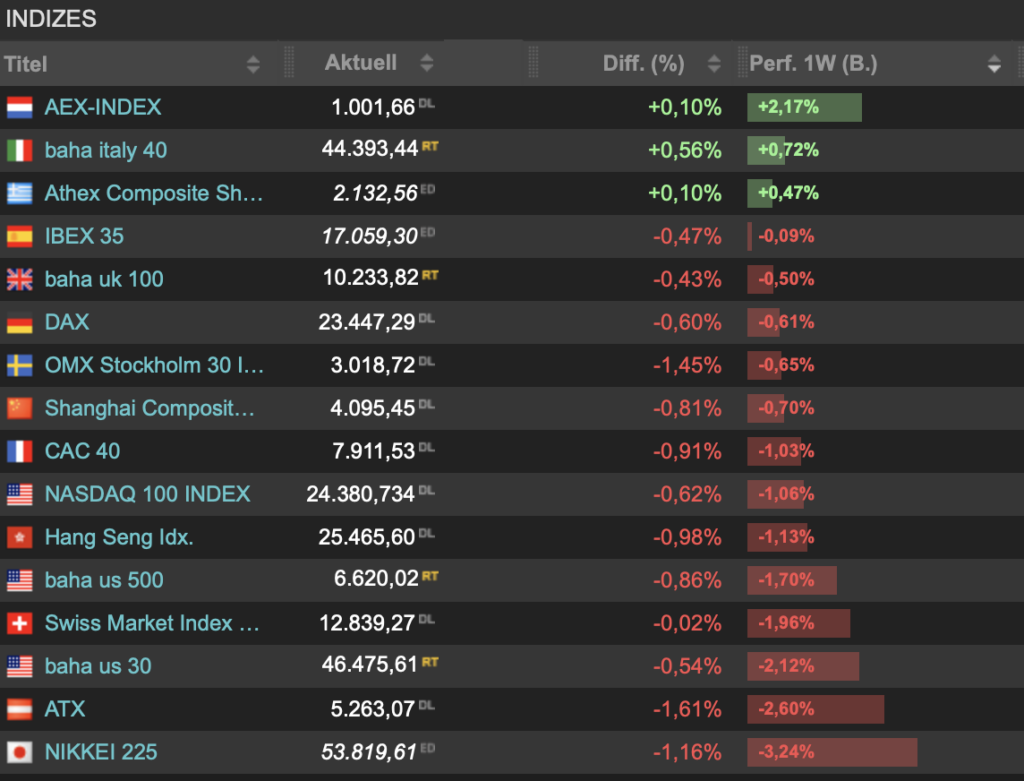Click the UK flag next to baha uk 100
Viewport: 1024px width, 781px height.
pos(20,279)
